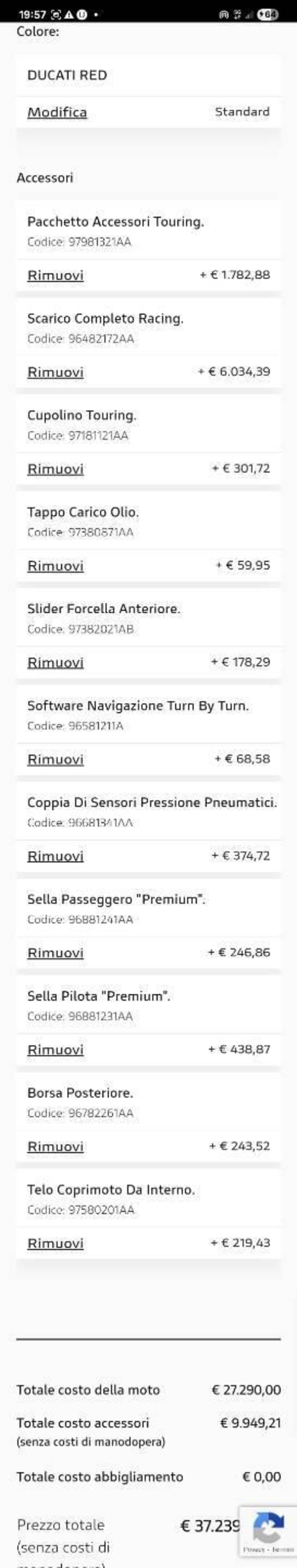Remove the Telo Coprimoto Da Interno accessory
This screenshot has width=297, height=1568.
pos(55,1244)
